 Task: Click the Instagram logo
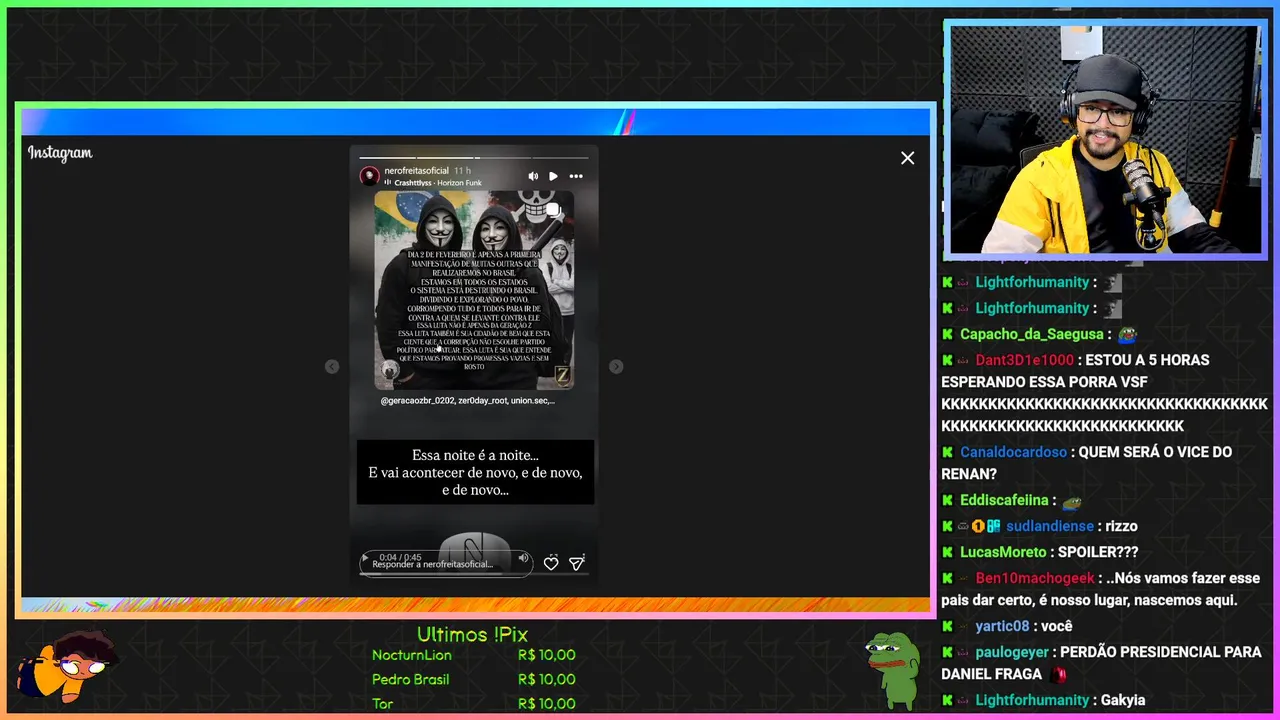tap(60, 153)
